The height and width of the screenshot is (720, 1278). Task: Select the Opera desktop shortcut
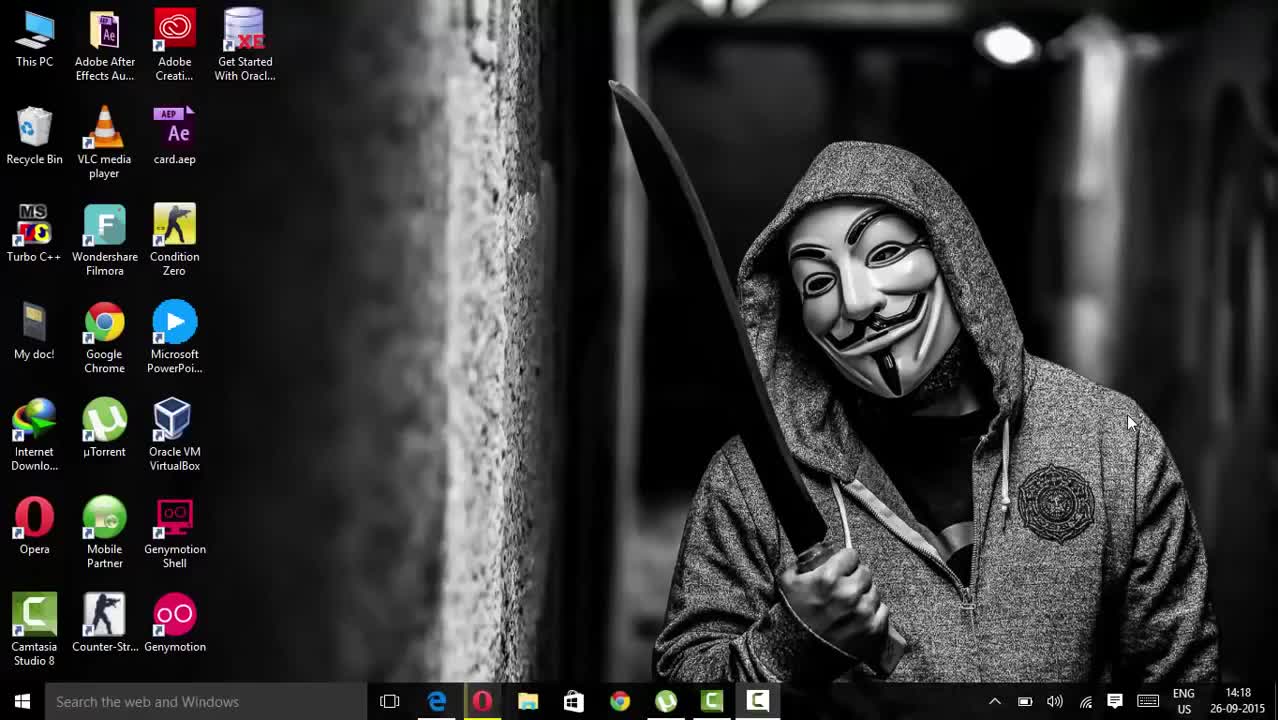[34, 527]
